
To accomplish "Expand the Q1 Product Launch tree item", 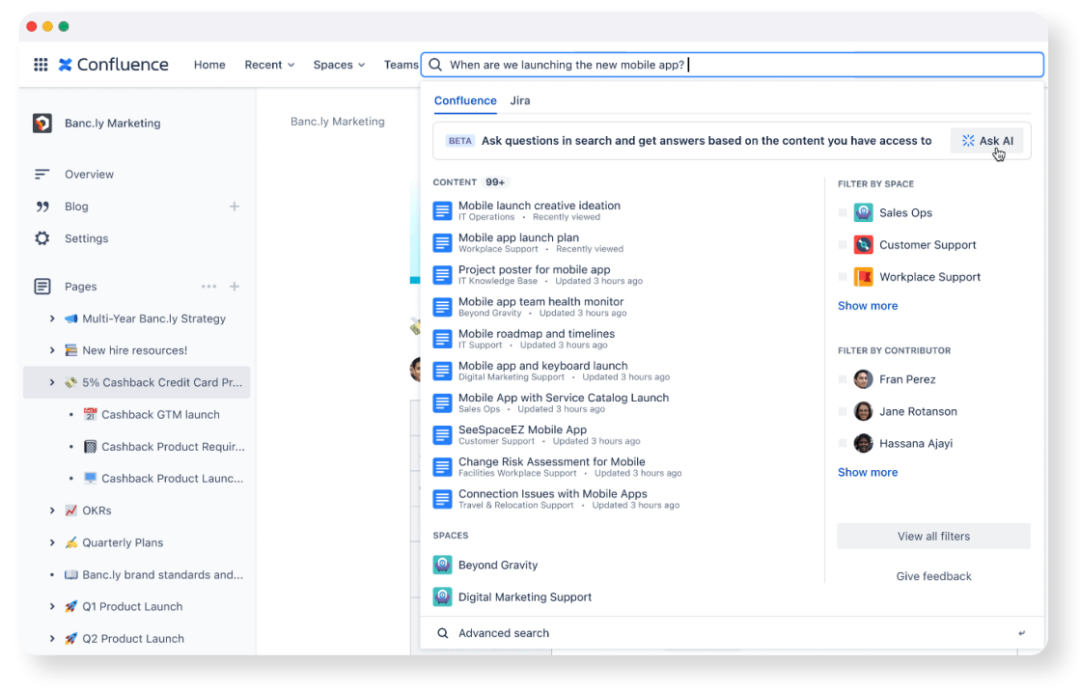I will [51, 606].
